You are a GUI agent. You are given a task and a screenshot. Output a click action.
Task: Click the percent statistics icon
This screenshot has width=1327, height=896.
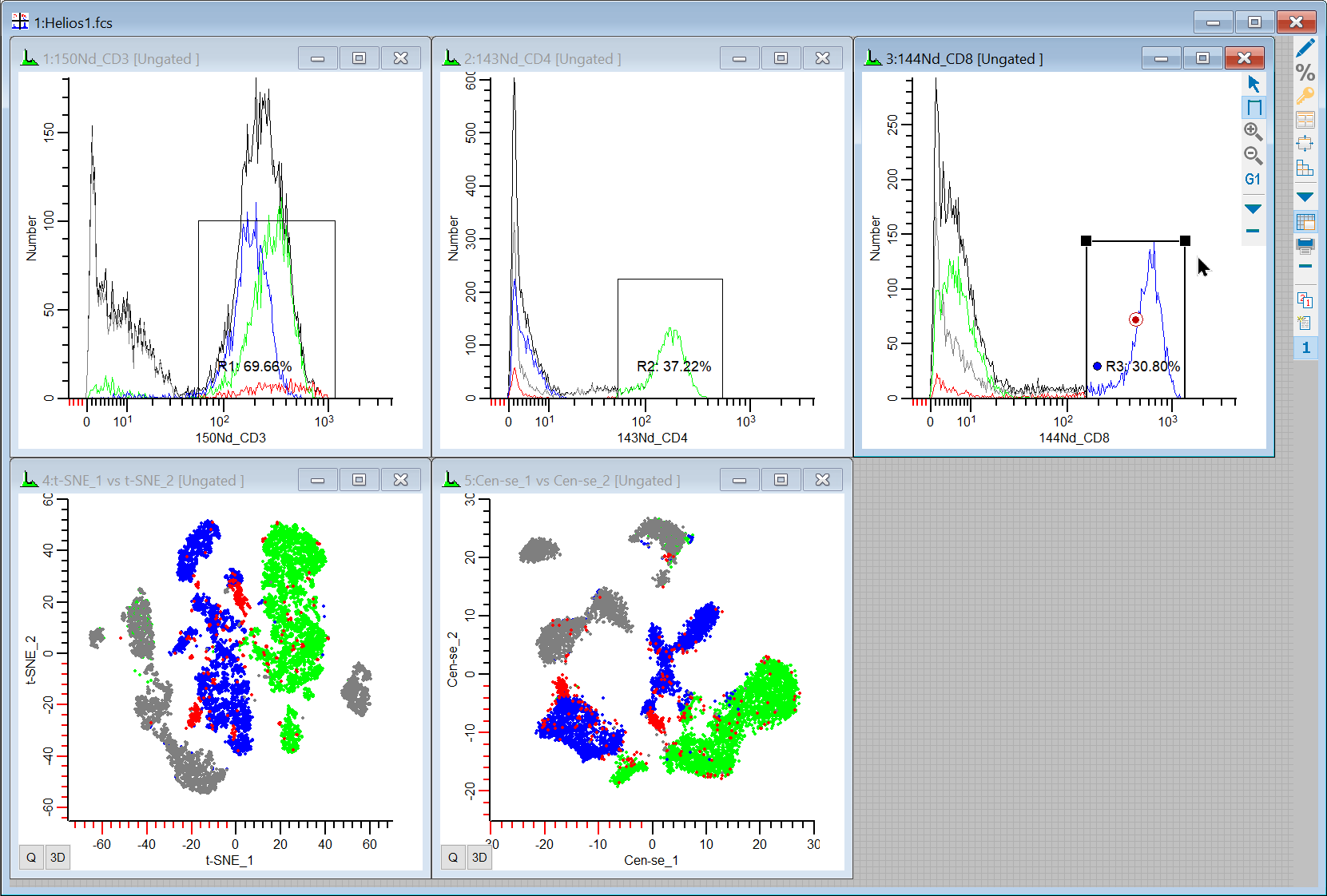(1305, 73)
